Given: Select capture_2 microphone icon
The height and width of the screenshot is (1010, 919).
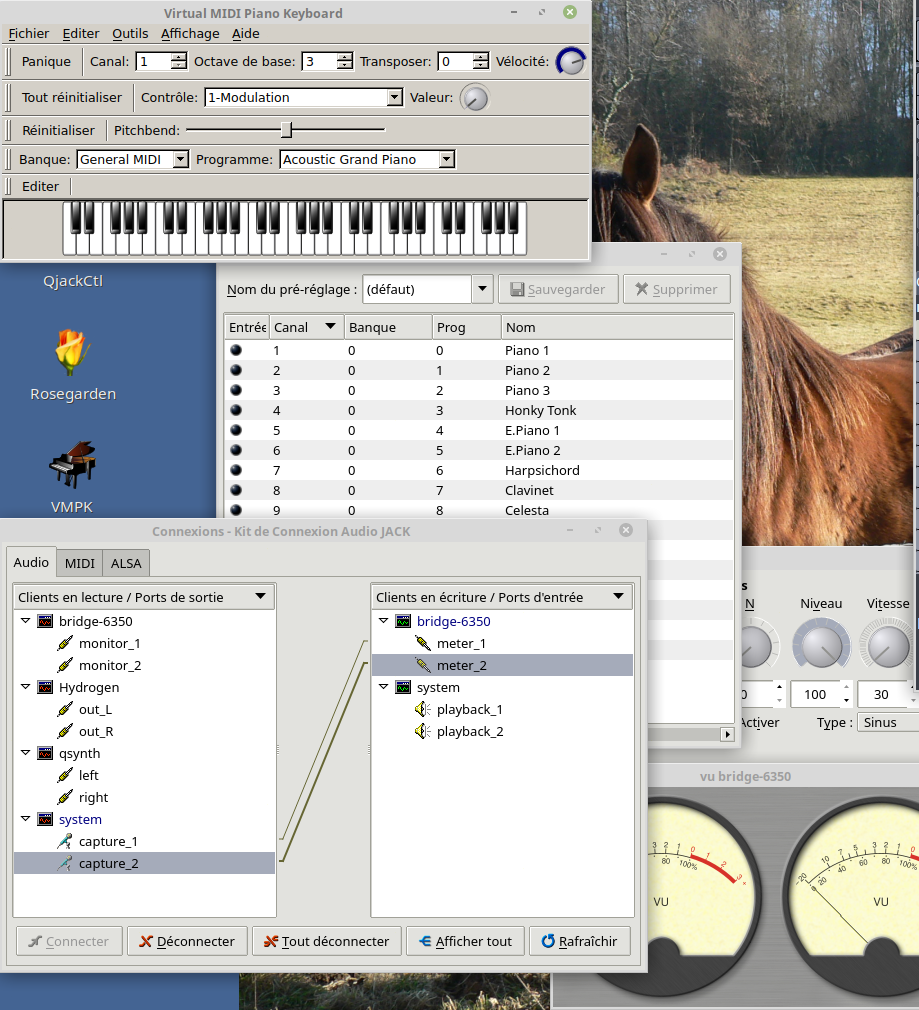Looking at the screenshot, I should pyautogui.click(x=65, y=863).
